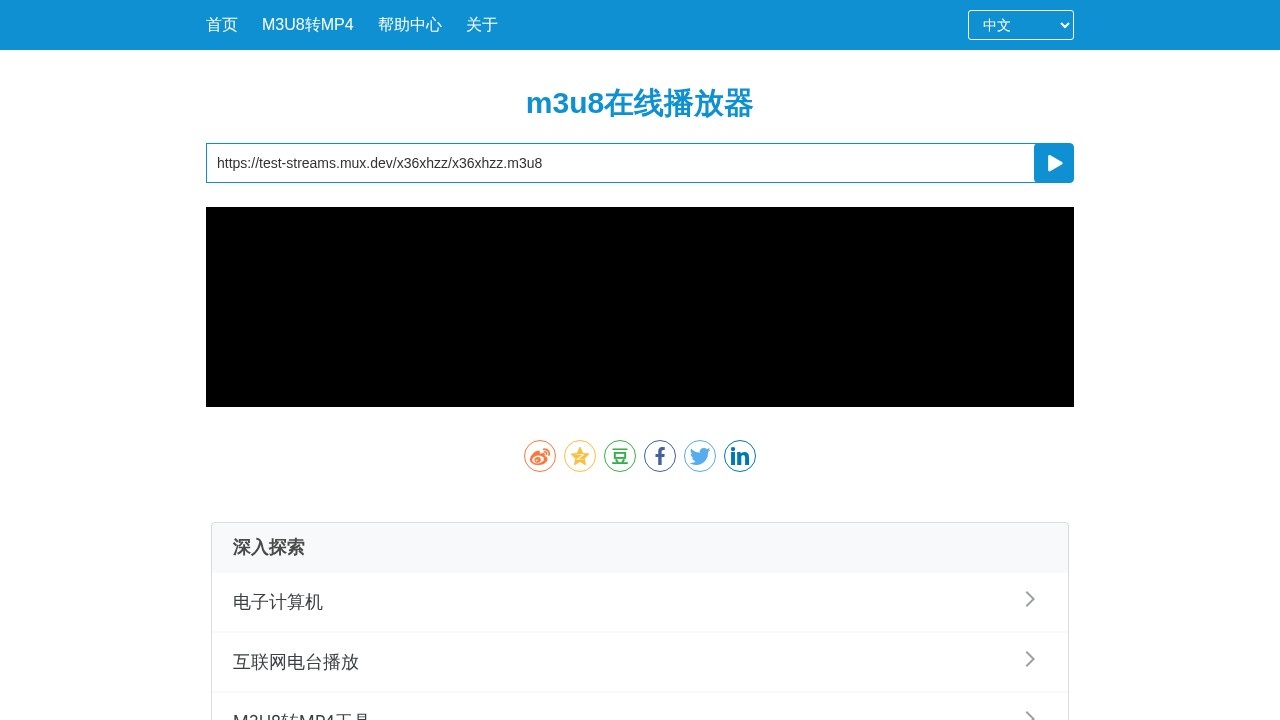Click the 深入探索 section header
The width and height of the screenshot is (1280, 720).
pos(268,547)
